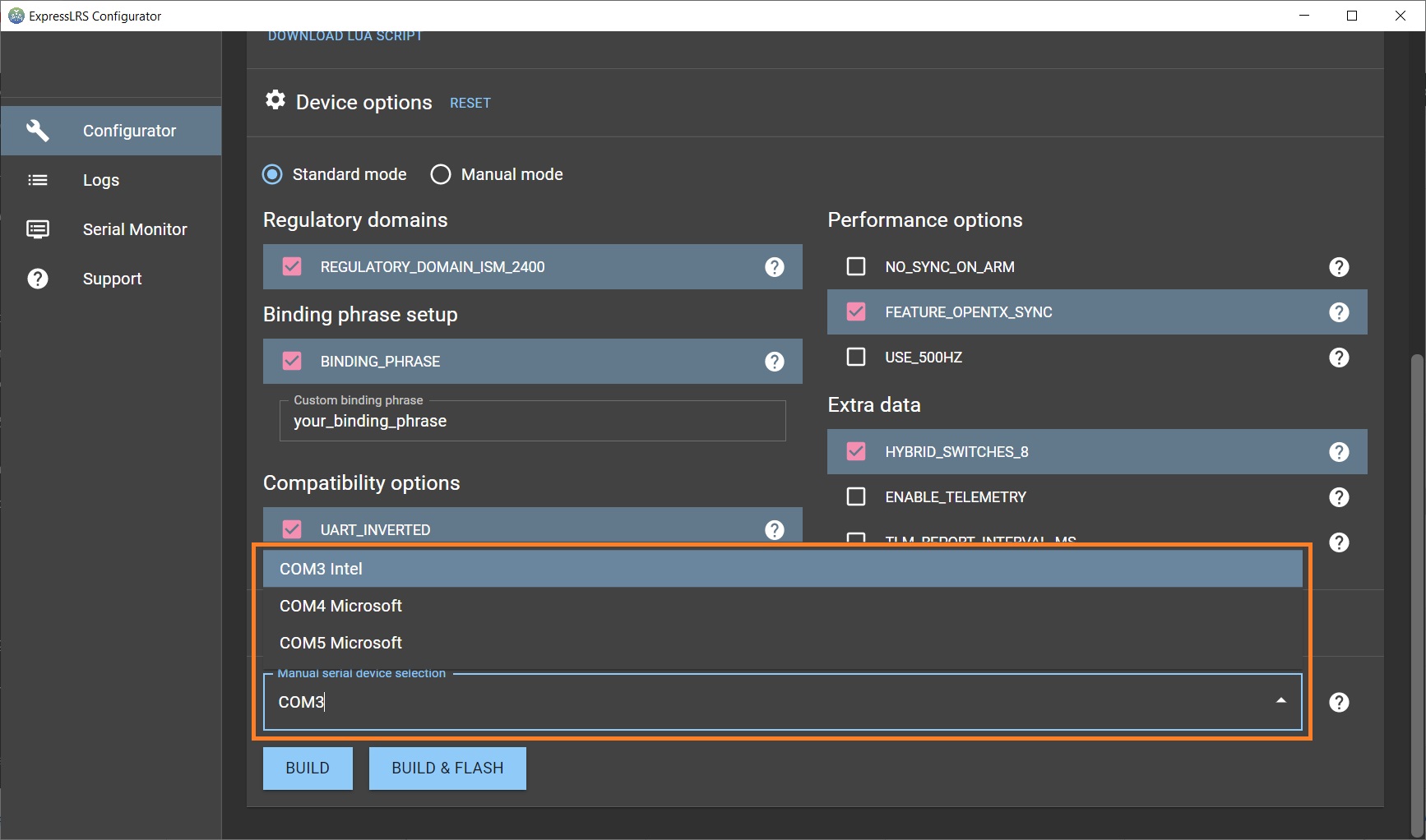Show help for UART_INVERTED option
The height and width of the screenshot is (840, 1426).
[x=775, y=530]
